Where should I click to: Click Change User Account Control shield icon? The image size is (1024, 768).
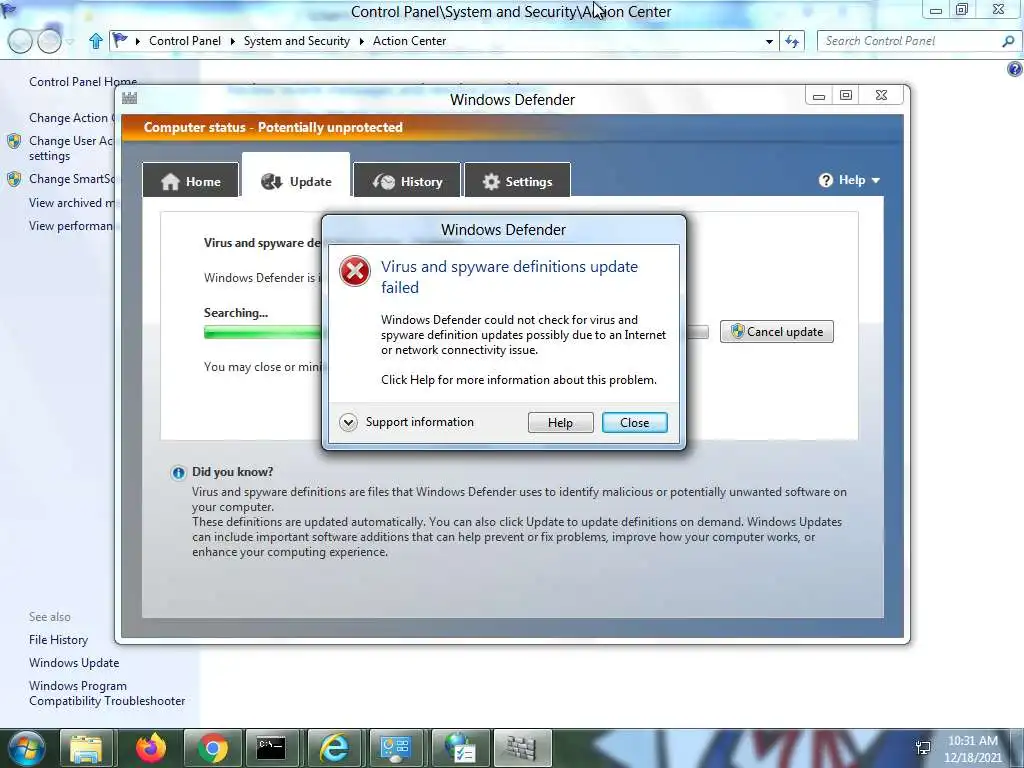[14, 141]
